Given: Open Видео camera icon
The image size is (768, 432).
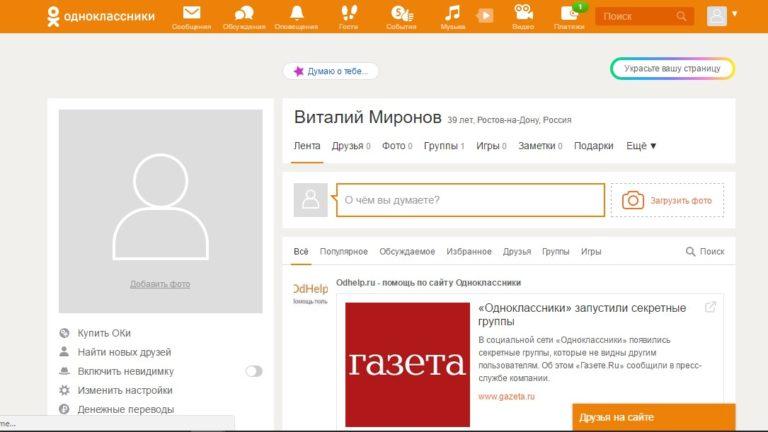Looking at the screenshot, I should pyautogui.click(x=523, y=15).
